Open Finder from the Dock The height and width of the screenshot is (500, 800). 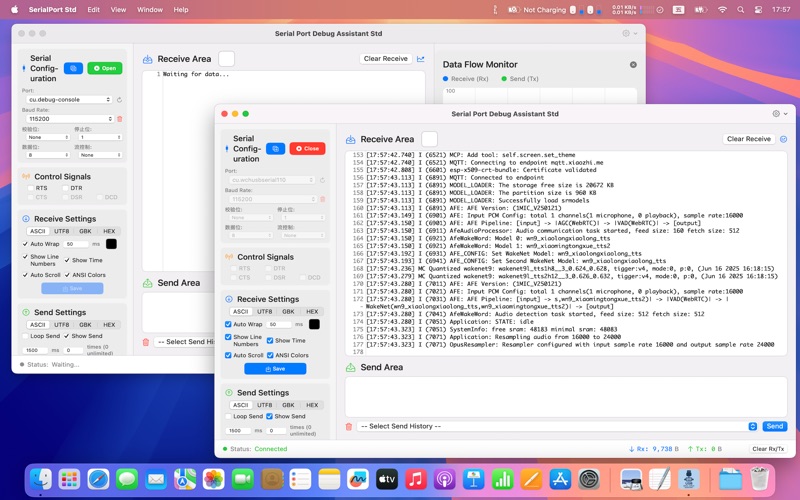point(41,479)
